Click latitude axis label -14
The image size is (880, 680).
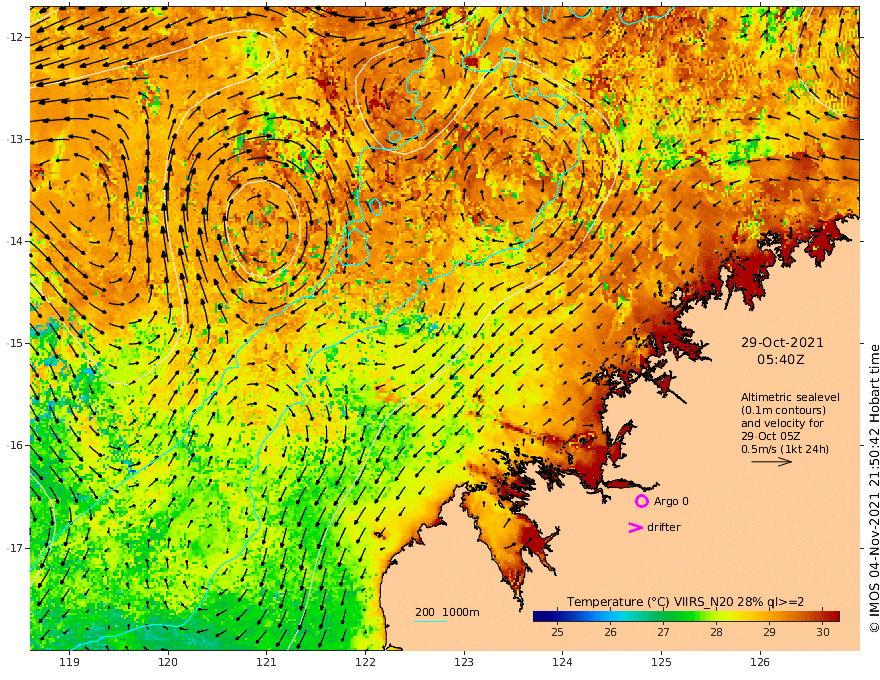click(x=15, y=241)
